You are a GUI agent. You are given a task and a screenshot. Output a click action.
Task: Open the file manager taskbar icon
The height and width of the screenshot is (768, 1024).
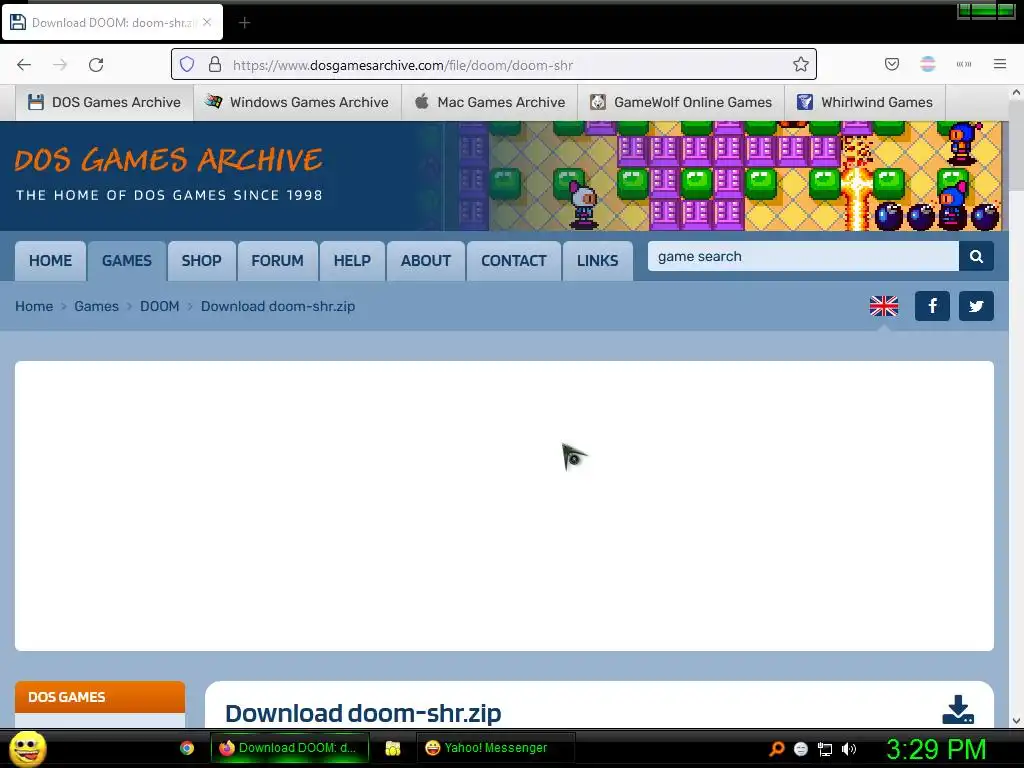[x=392, y=748]
